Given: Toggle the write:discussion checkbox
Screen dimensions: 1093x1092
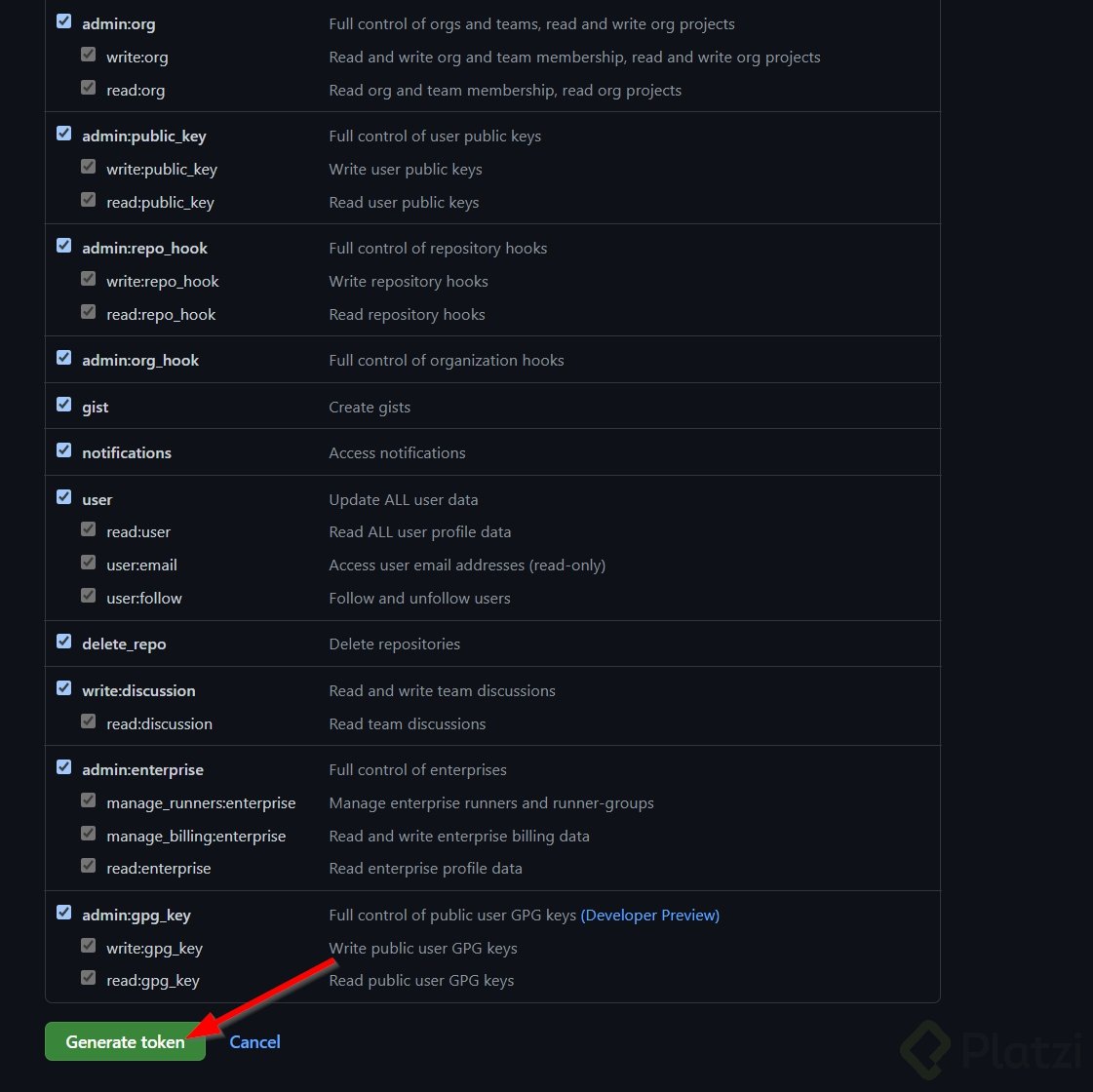Looking at the screenshot, I should (64, 688).
